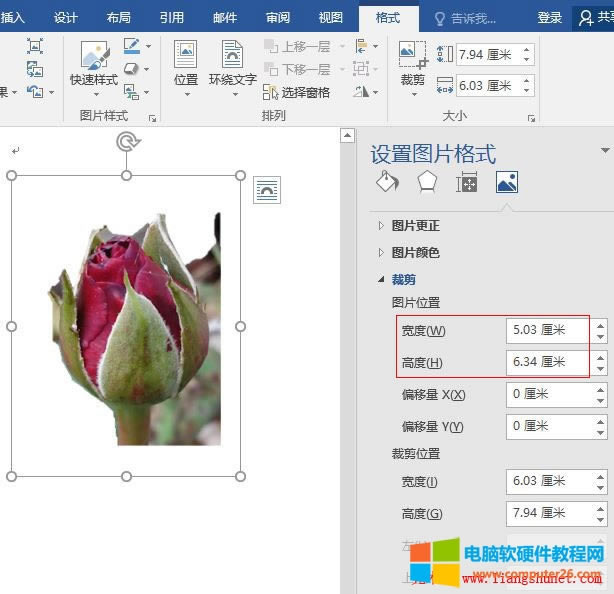Click layout options icon beside the picture
Screen dimensions: 614x594
[267, 189]
